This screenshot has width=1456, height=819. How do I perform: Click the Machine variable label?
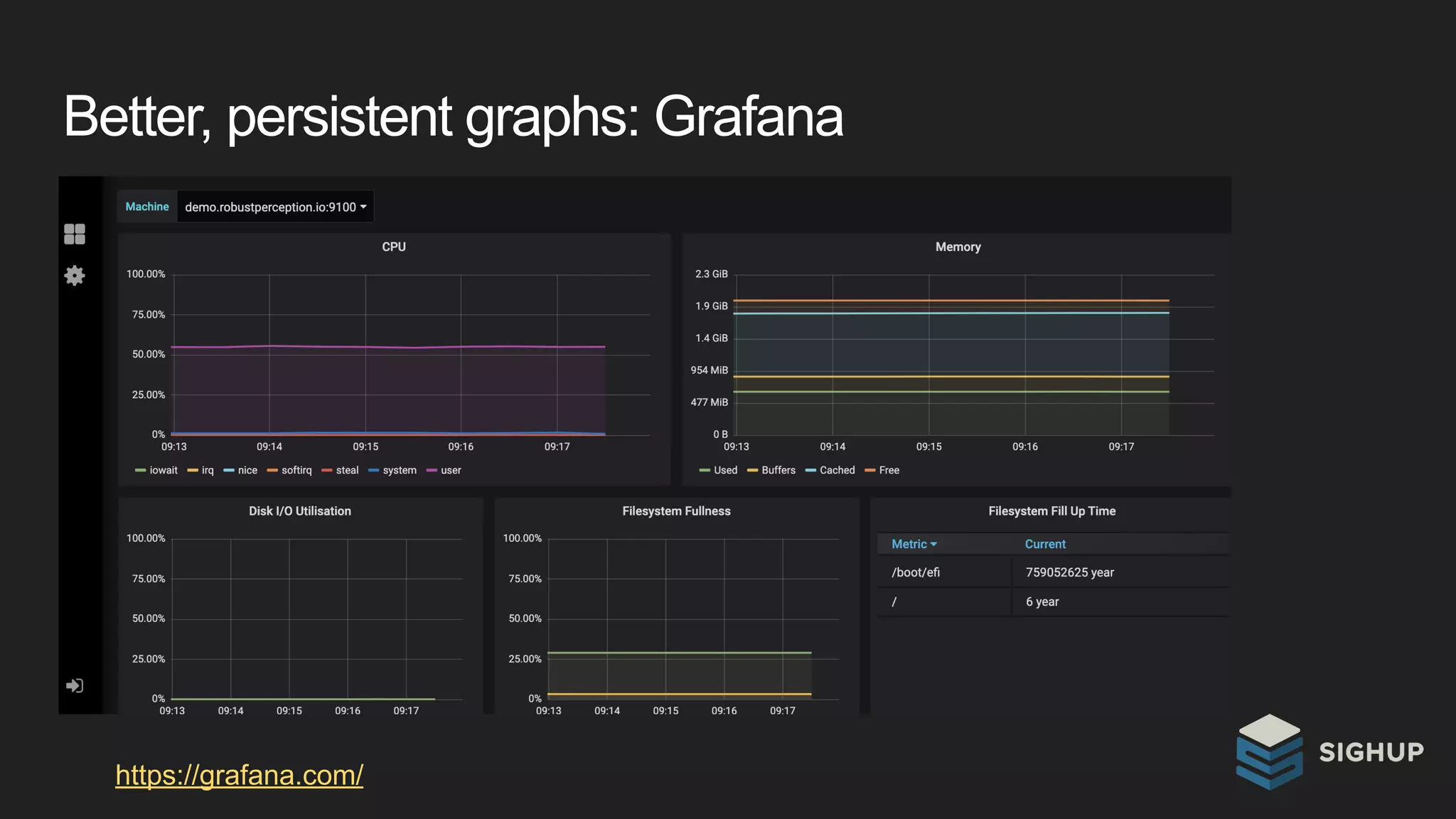coord(147,207)
